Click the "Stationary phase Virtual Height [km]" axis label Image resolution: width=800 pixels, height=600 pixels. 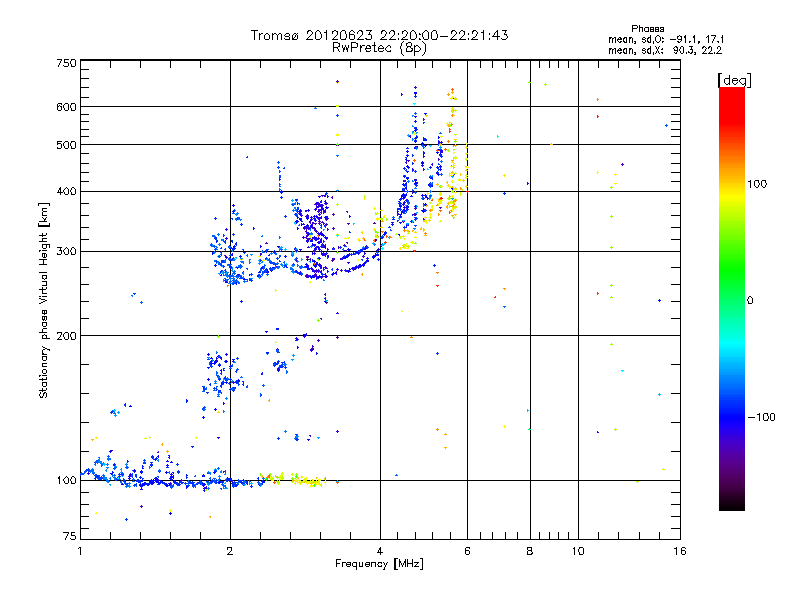(x=44, y=301)
